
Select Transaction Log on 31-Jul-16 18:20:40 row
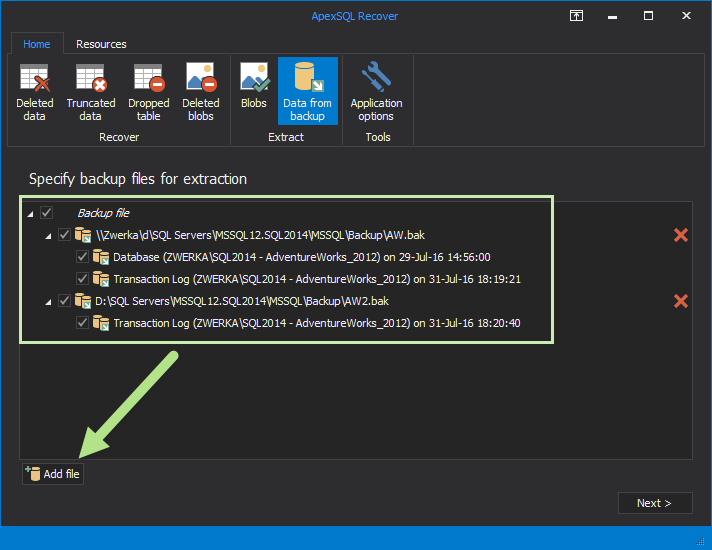[x=317, y=323]
